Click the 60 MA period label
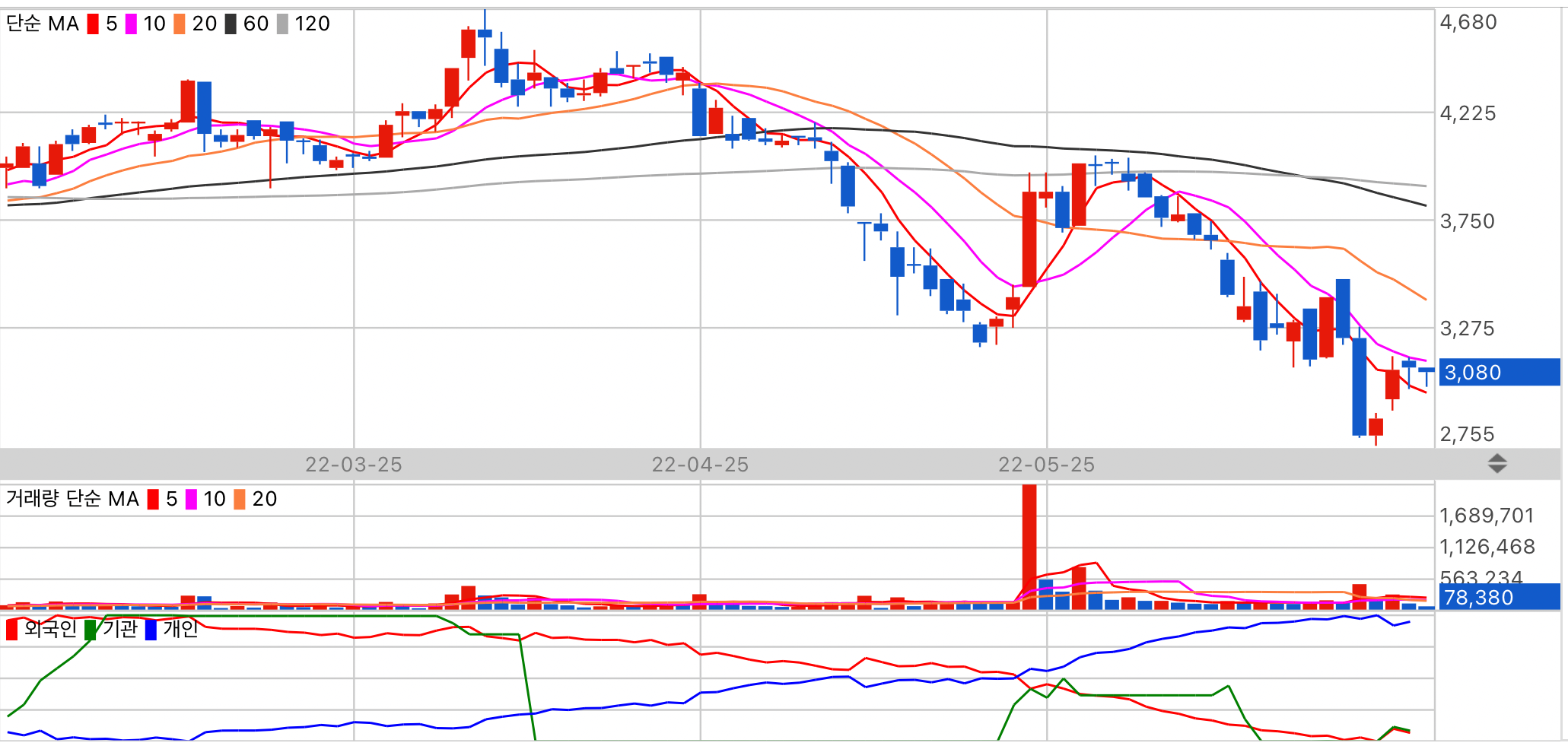Image resolution: width=1568 pixels, height=746 pixels. point(256,24)
